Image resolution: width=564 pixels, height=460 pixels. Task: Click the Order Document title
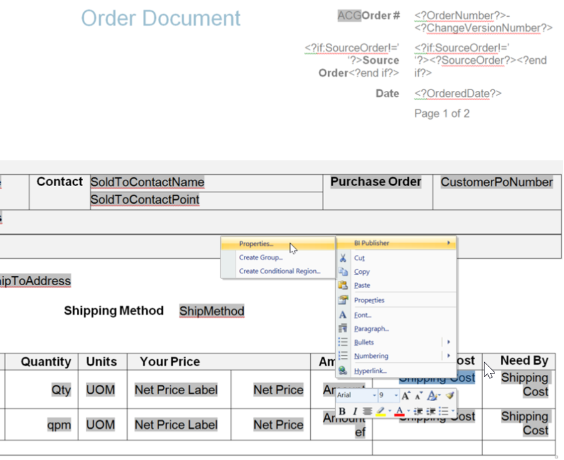pos(161,18)
